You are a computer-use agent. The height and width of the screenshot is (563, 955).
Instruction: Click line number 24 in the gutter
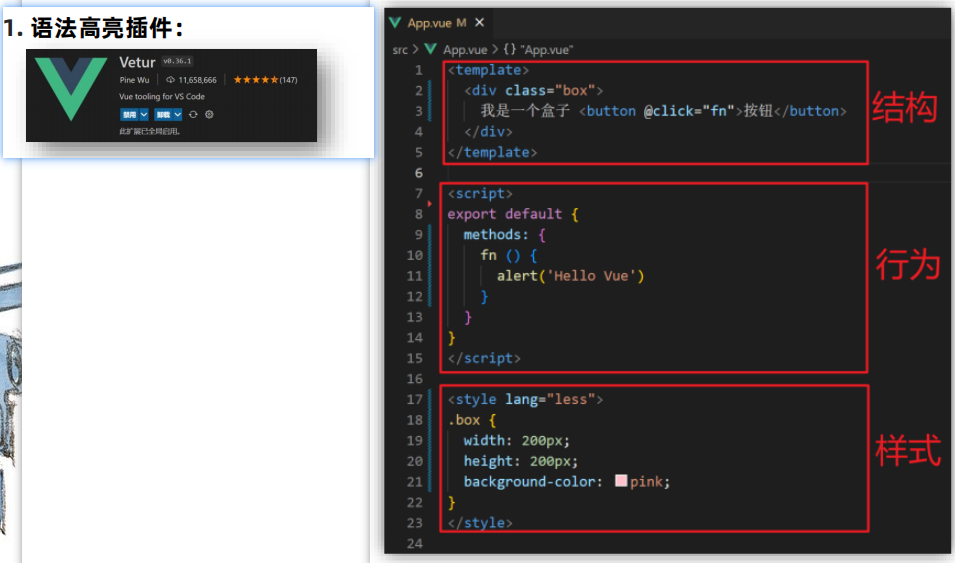point(414,544)
